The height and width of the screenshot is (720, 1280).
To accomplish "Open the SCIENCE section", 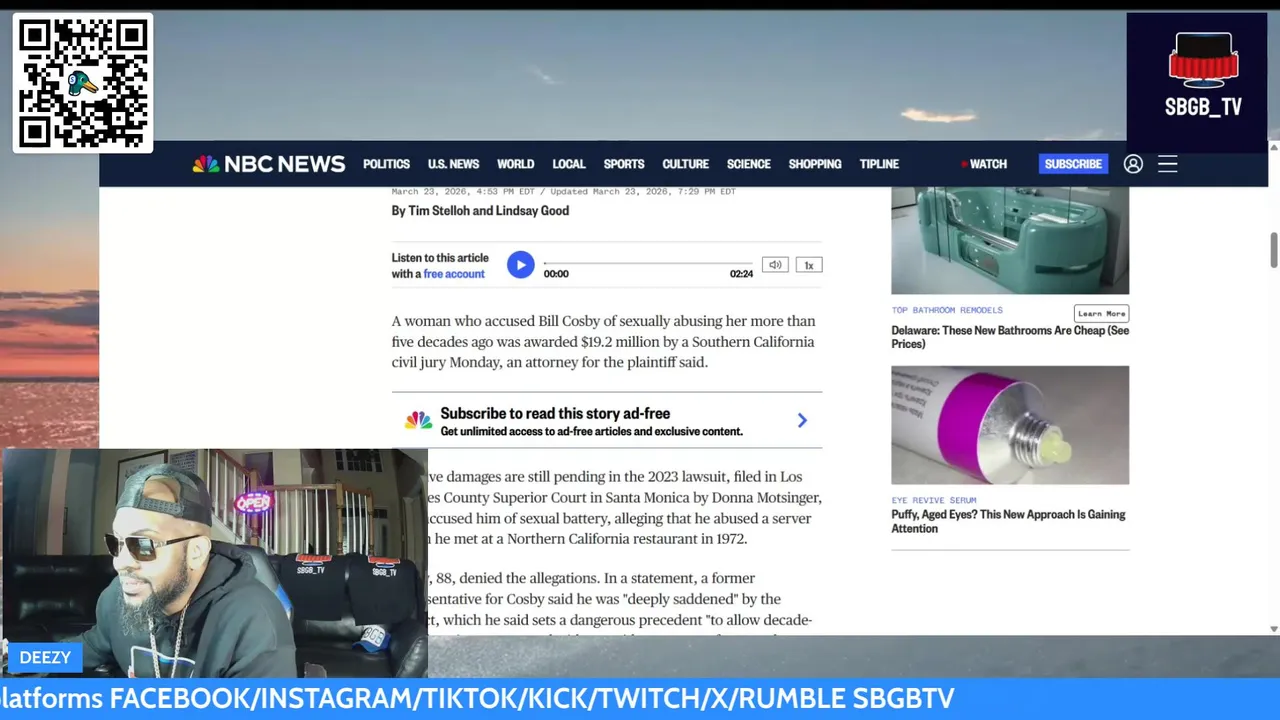I will coord(748,164).
